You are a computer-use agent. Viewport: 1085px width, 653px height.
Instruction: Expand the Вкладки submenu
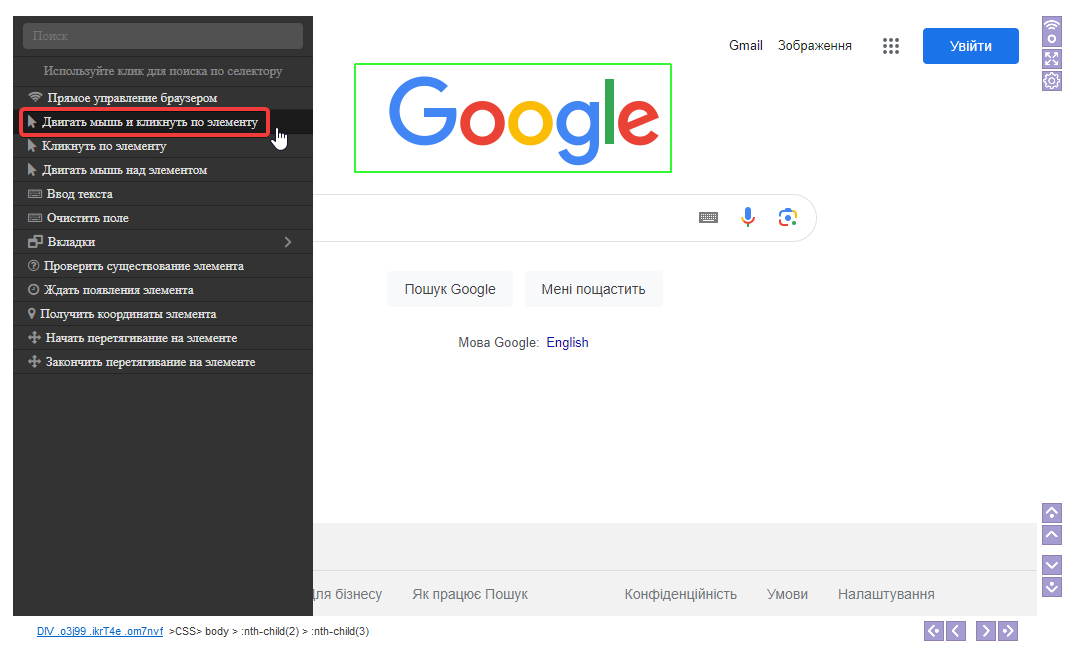point(162,242)
